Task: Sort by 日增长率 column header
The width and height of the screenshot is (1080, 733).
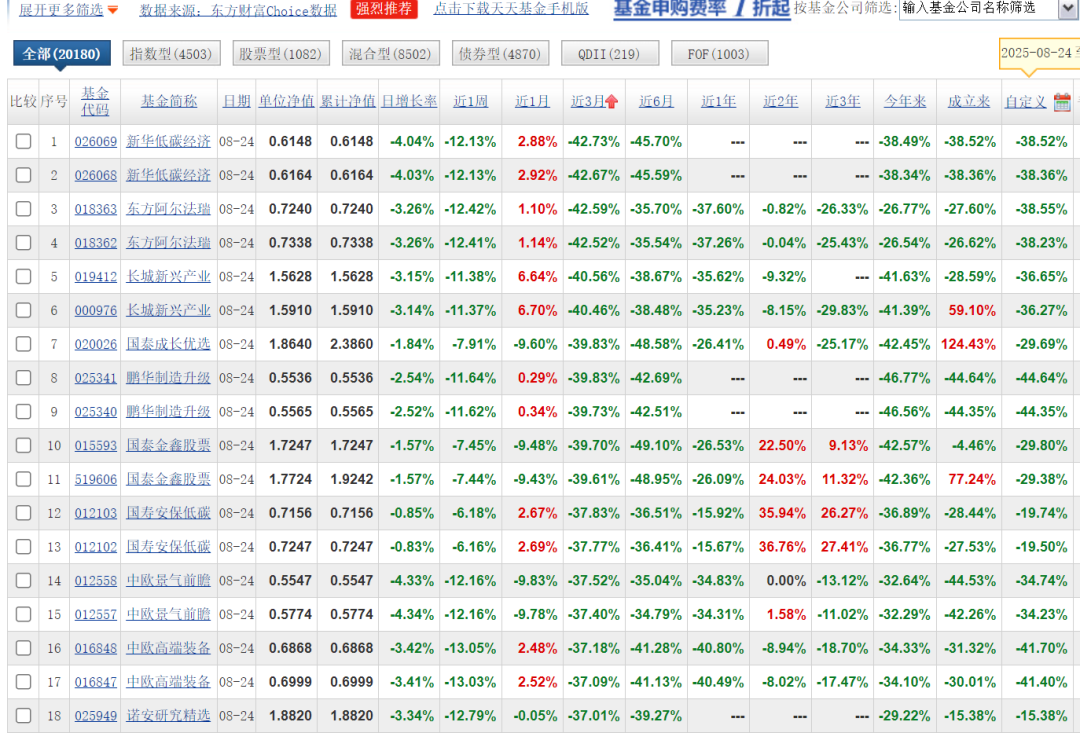Action: click(409, 101)
